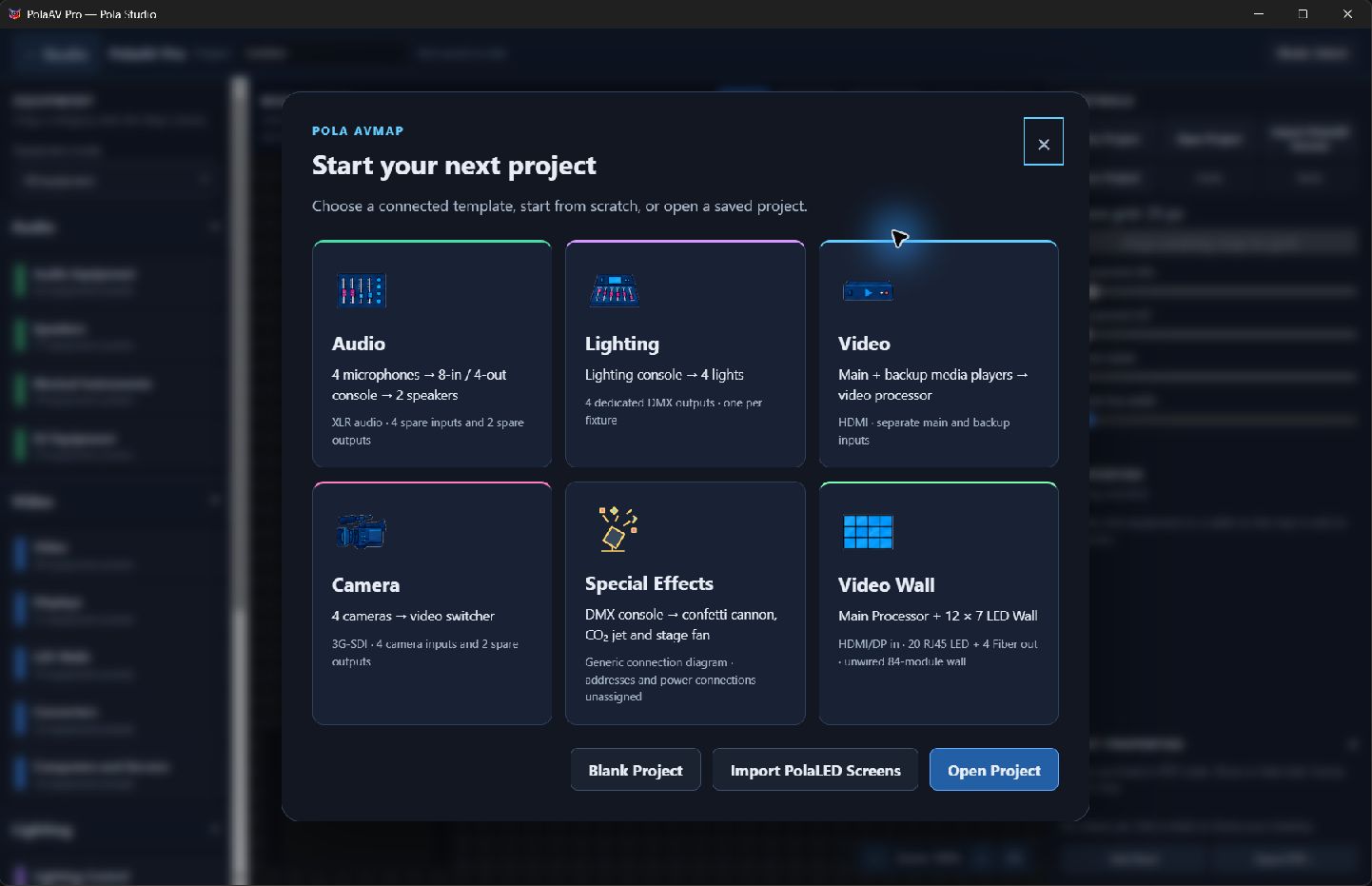Viewport: 1372px width, 886px height.
Task: Choose the "Camera" template title
Action: (x=365, y=585)
